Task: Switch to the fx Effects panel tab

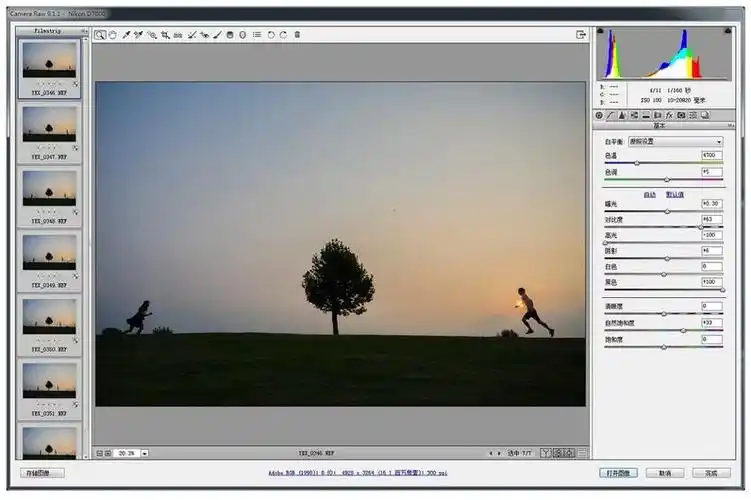Action: click(x=669, y=115)
